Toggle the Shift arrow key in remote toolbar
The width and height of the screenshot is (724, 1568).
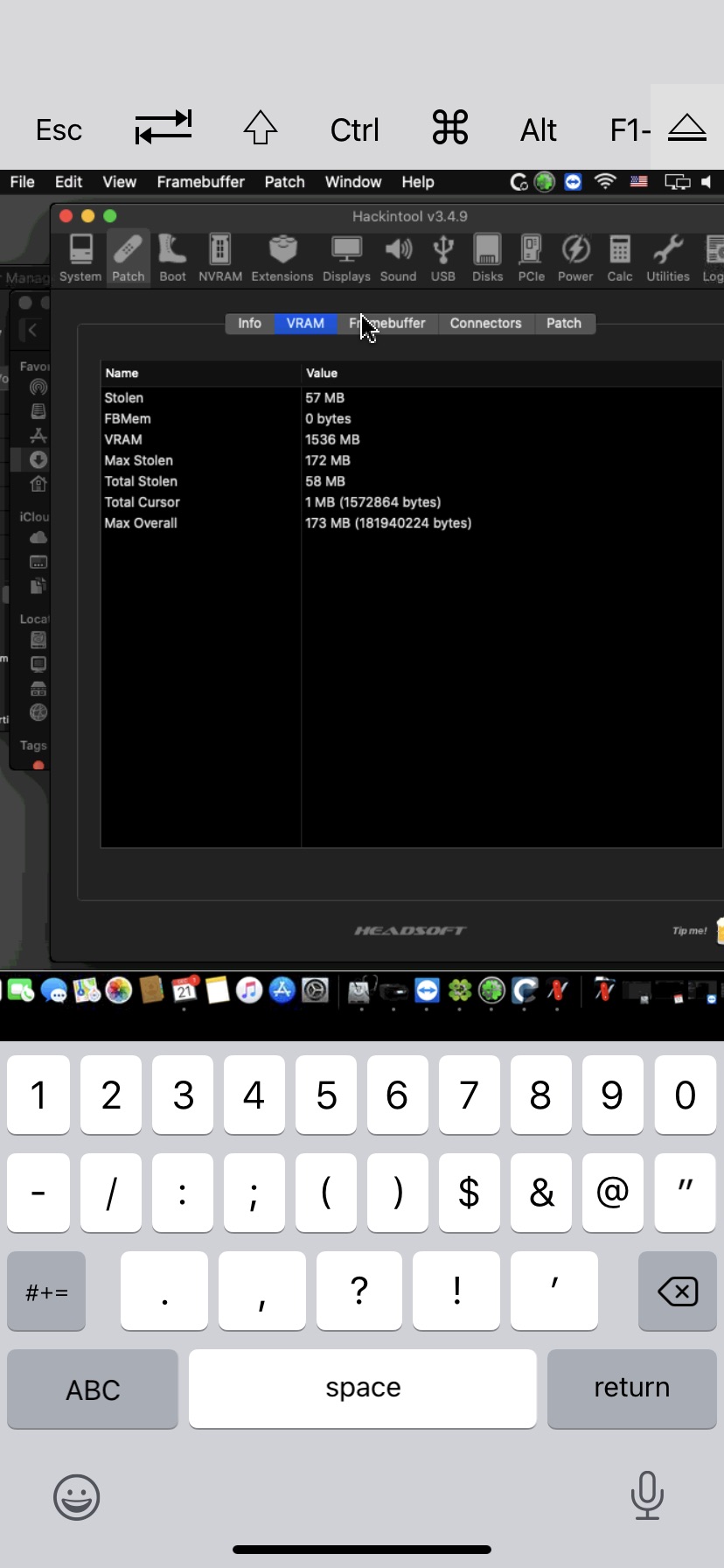tap(261, 128)
